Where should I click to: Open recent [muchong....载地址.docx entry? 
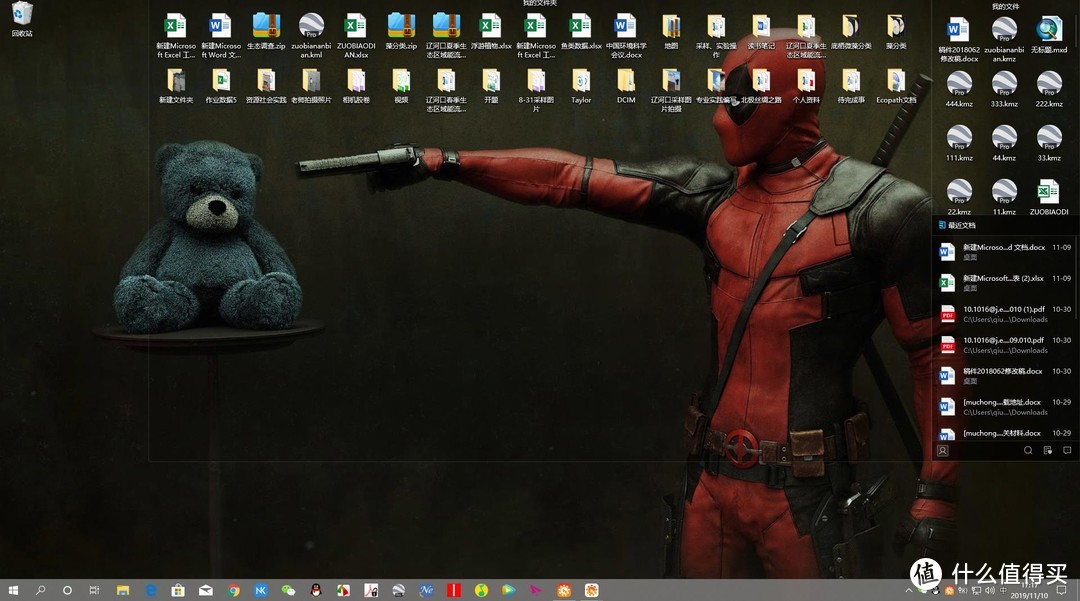pos(1005,407)
